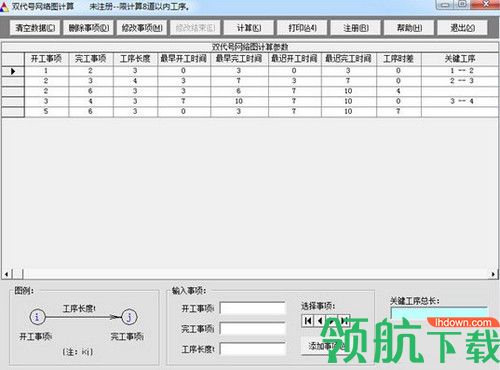The width and height of the screenshot is (500, 370).
Task: Go to previous record navigation icon
Action: coord(320,321)
